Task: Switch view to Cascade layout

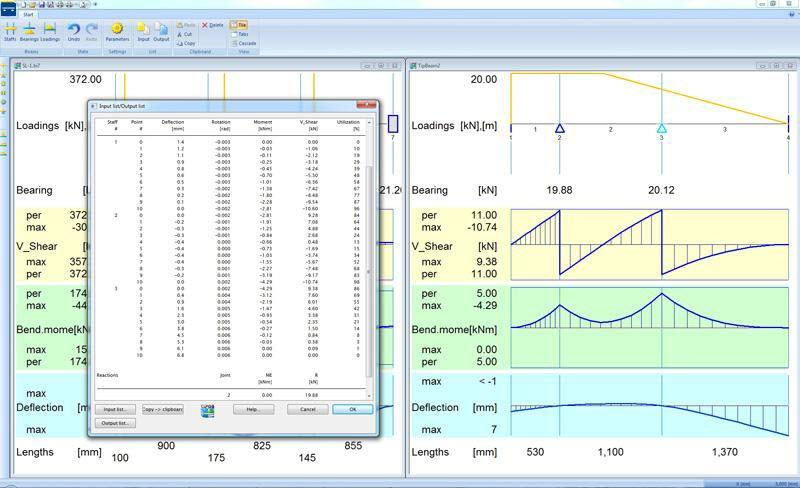Action: (x=244, y=43)
